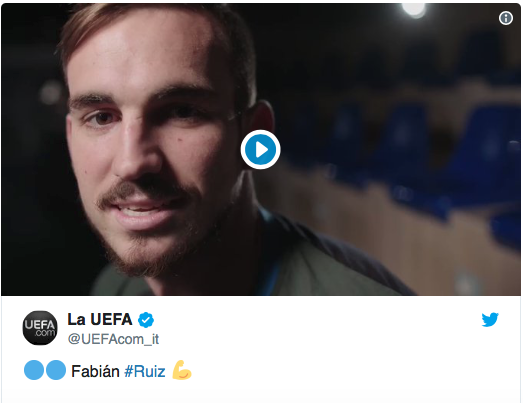523x403 pixels.
Task: Click the man's open eye in the video
Action: tap(102, 117)
